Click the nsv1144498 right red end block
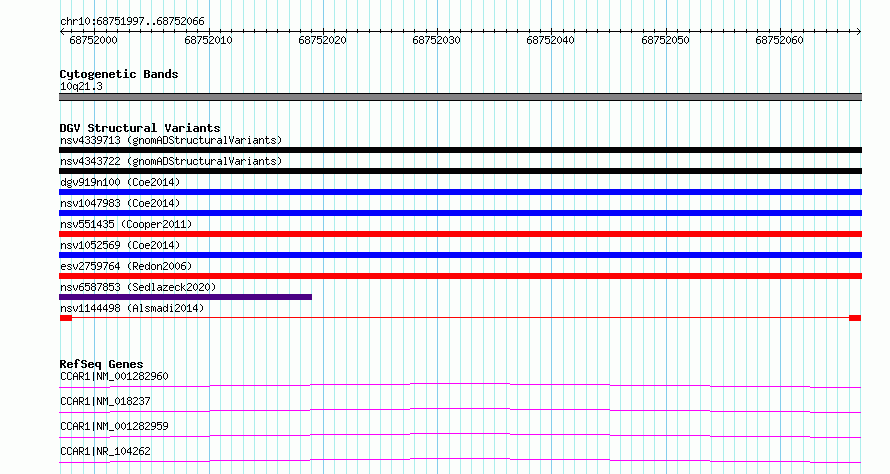890x474 pixels. coord(855,318)
